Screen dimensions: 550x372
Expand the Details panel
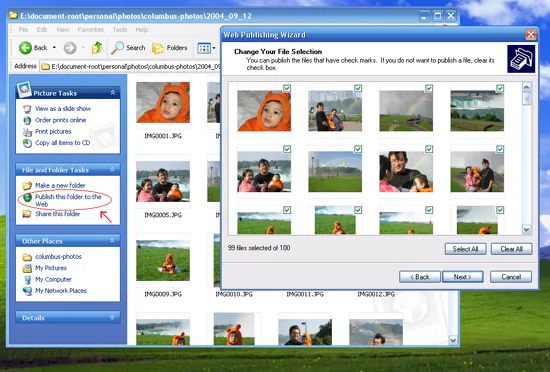pyautogui.click(x=112, y=317)
